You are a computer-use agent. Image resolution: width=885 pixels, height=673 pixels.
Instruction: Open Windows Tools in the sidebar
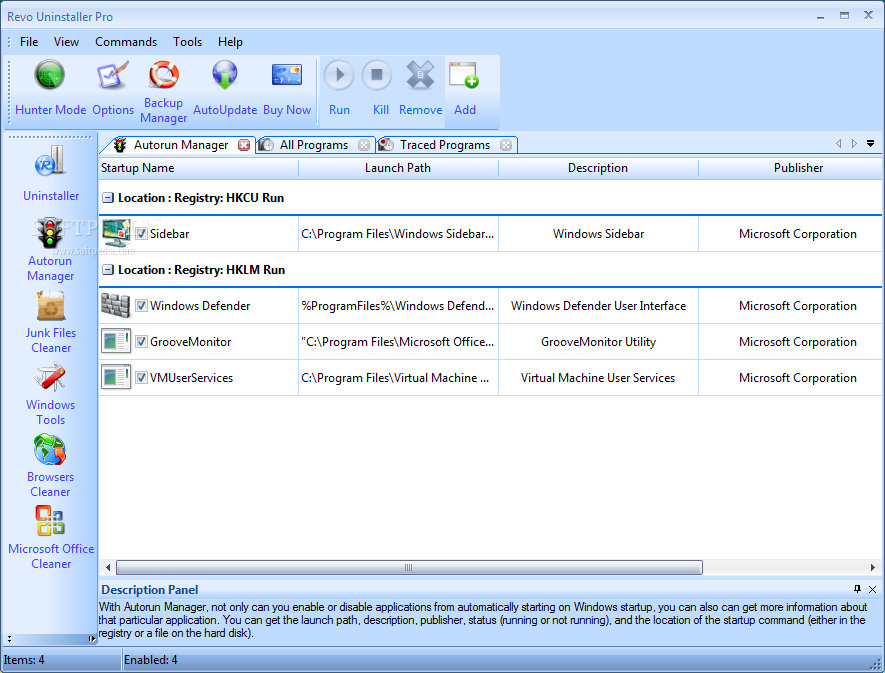[50, 394]
